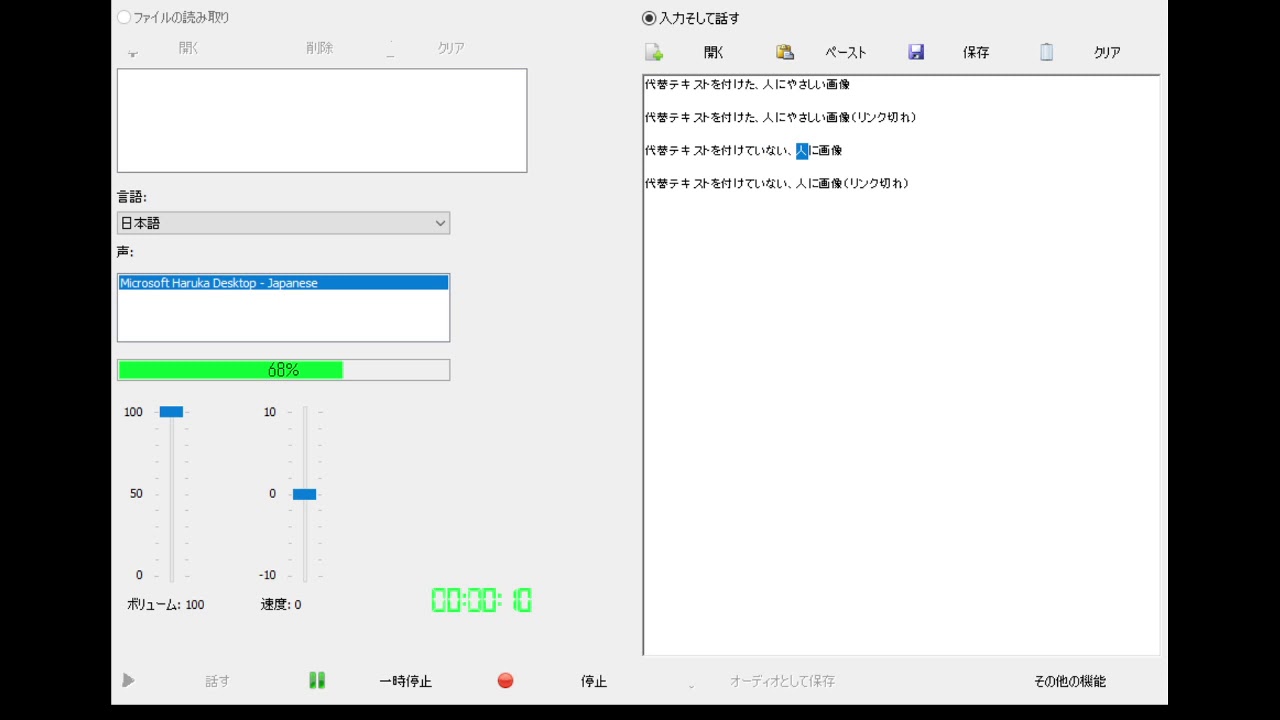The image size is (1280, 720).
Task: Click the green pause icon
Action: pos(317,681)
